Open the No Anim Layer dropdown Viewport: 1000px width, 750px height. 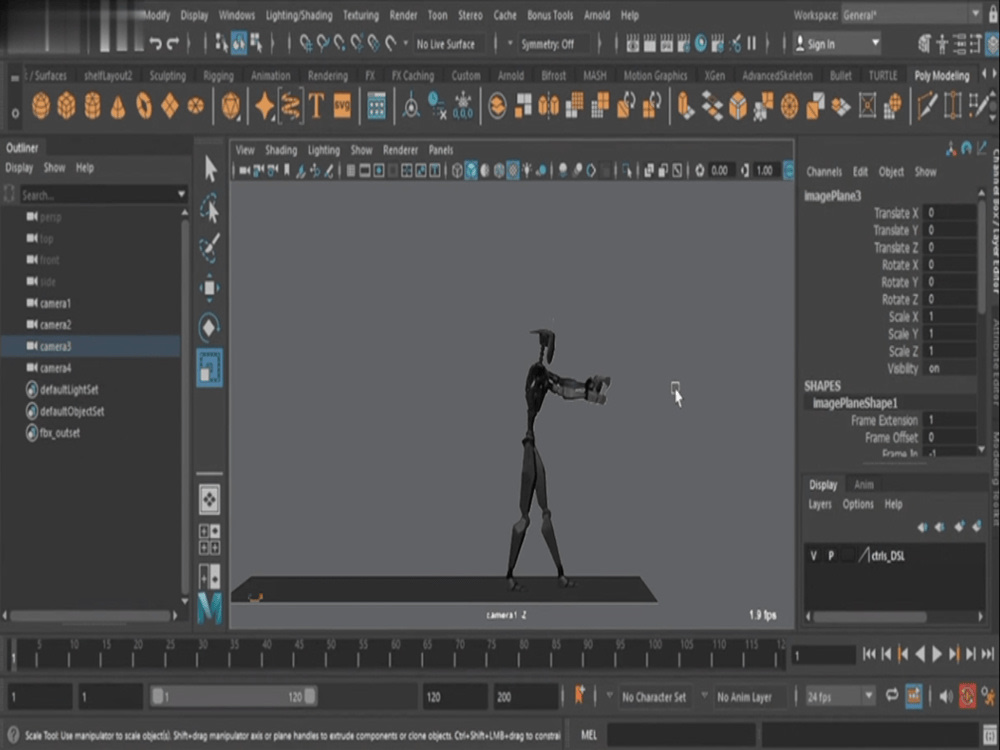(x=744, y=696)
